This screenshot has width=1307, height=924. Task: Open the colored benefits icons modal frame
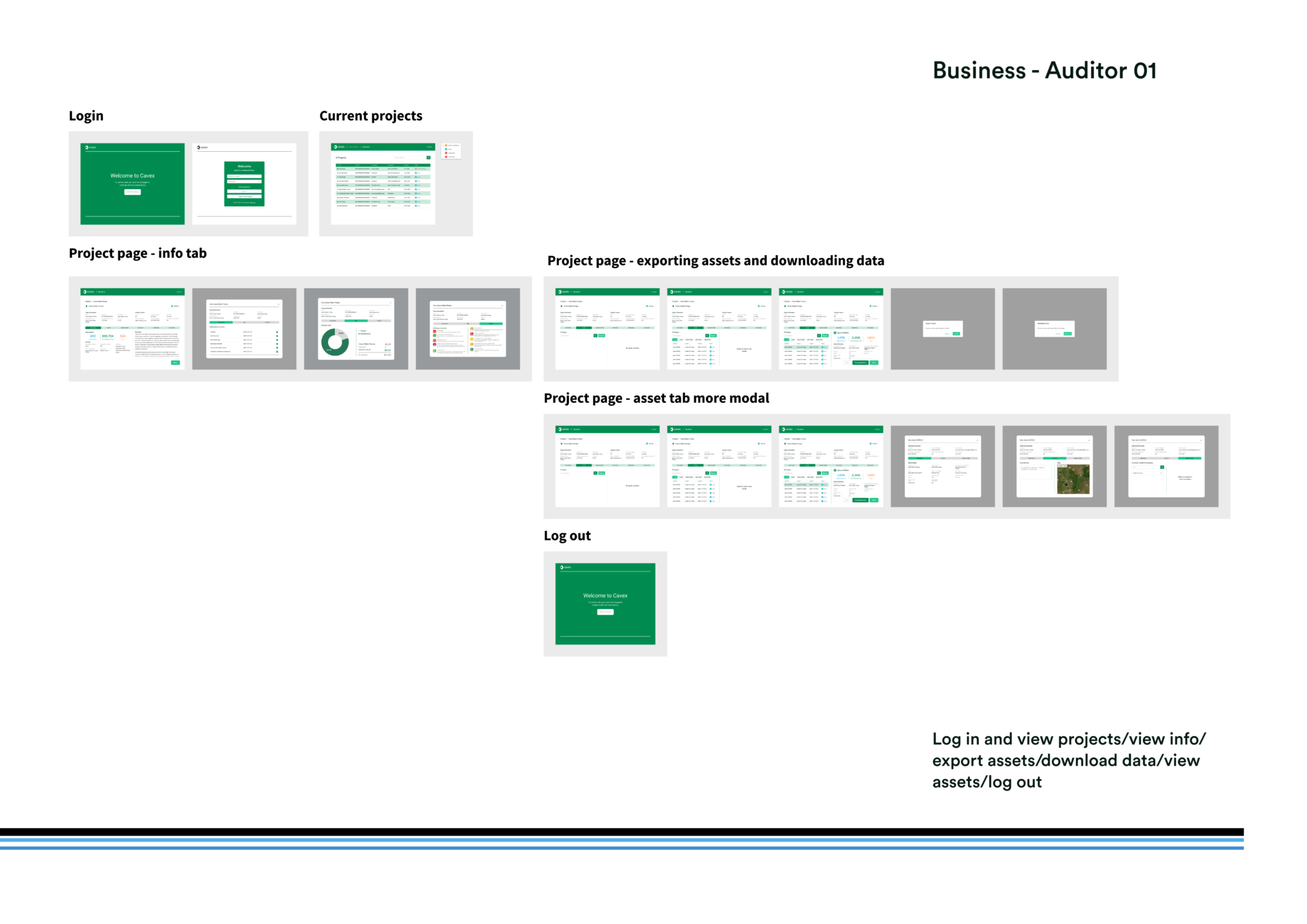[x=468, y=329]
